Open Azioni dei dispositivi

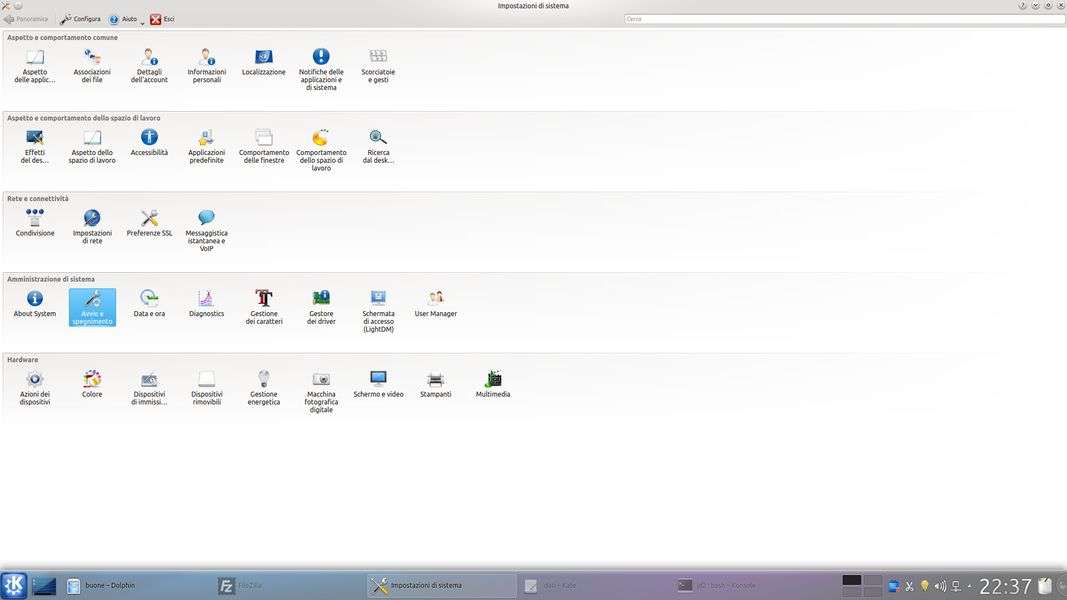tap(35, 388)
